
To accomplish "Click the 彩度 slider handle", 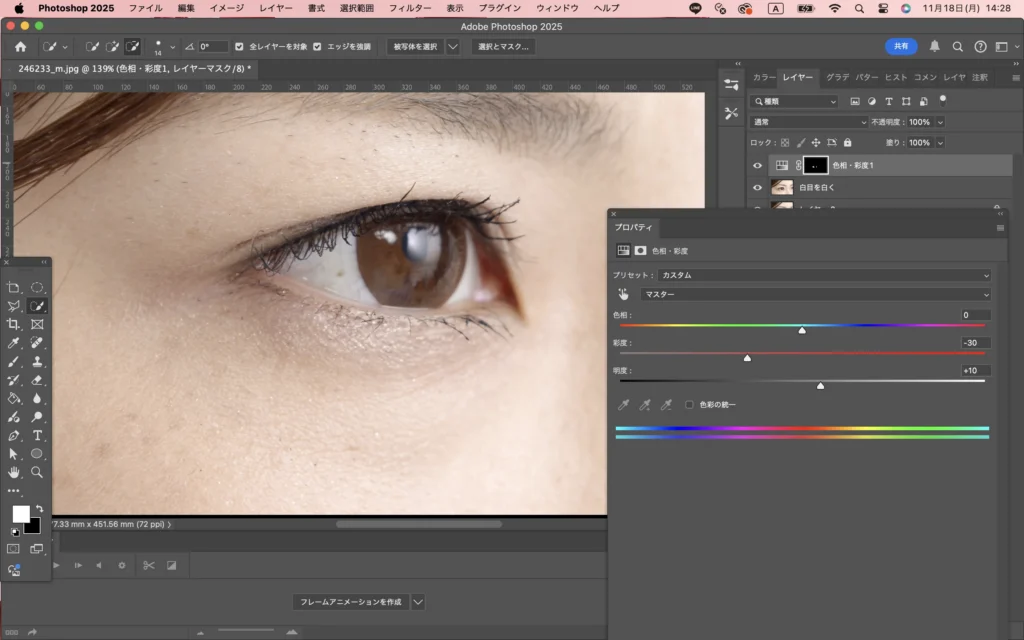I will [747, 358].
